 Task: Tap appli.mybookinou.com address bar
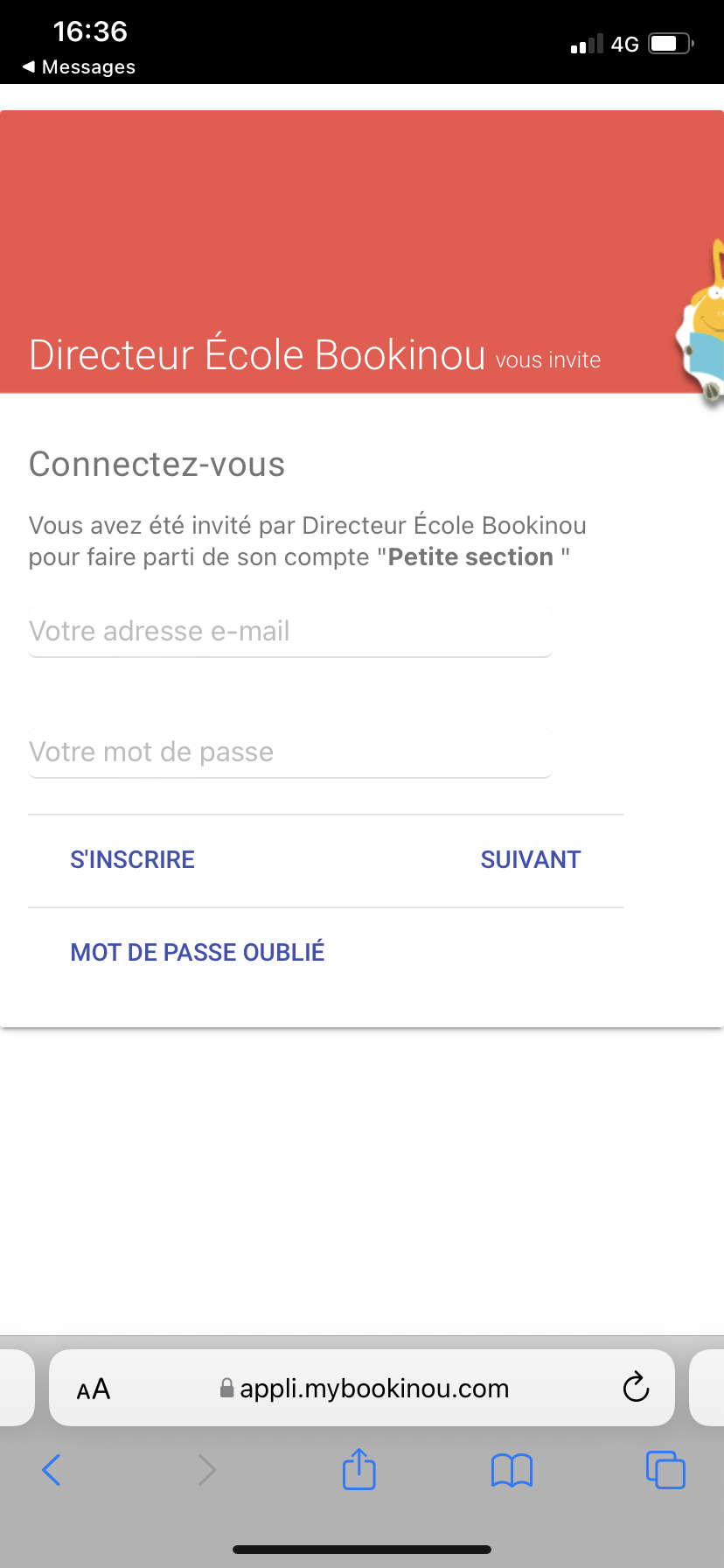(362, 1388)
